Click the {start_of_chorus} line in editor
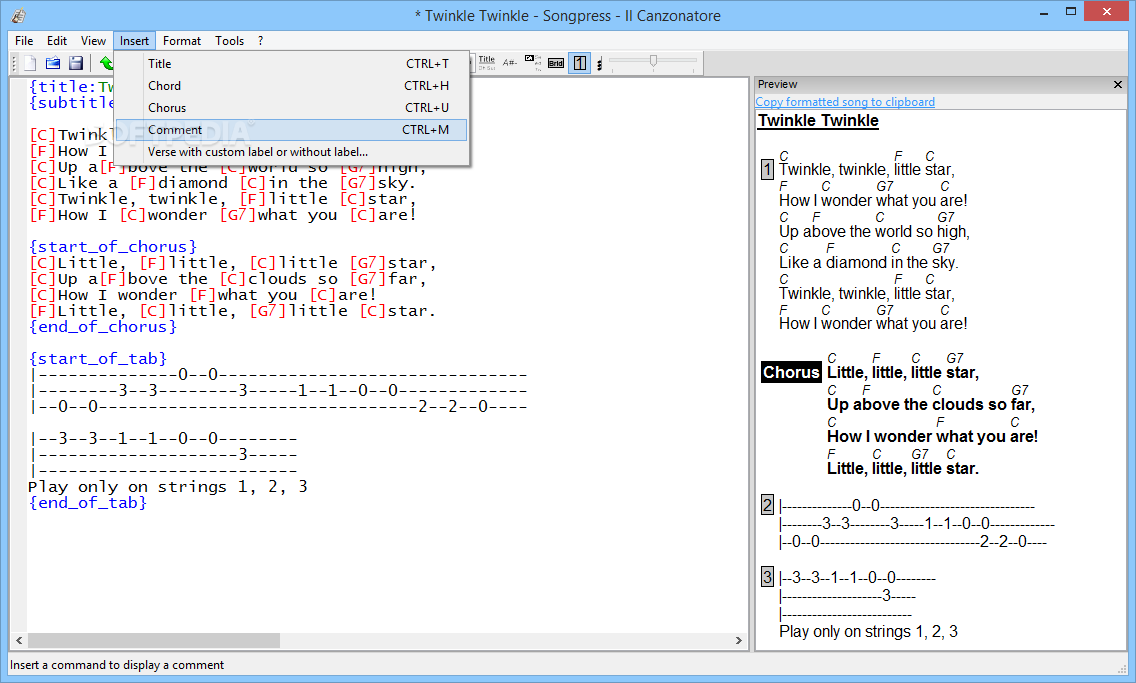Image resolution: width=1136 pixels, height=683 pixels. pos(112,247)
